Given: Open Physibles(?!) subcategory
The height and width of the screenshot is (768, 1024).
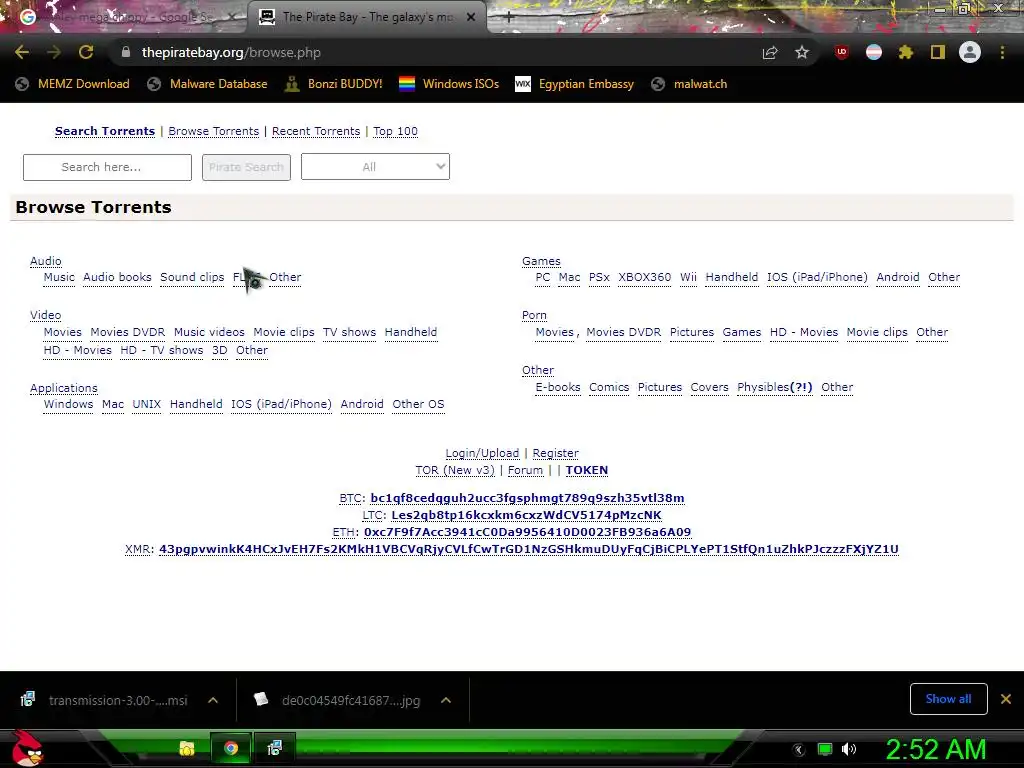Looking at the screenshot, I should click(775, 387).
